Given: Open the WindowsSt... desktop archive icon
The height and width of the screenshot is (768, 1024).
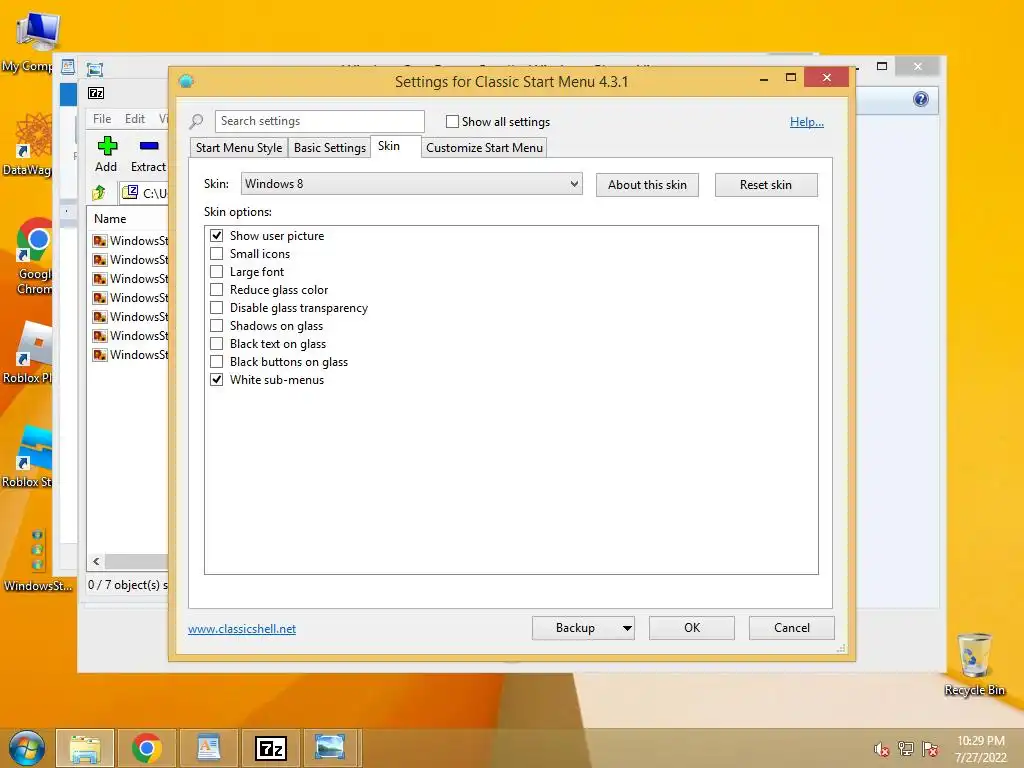Looking at the screenshot, I should [x=37, y=560].
